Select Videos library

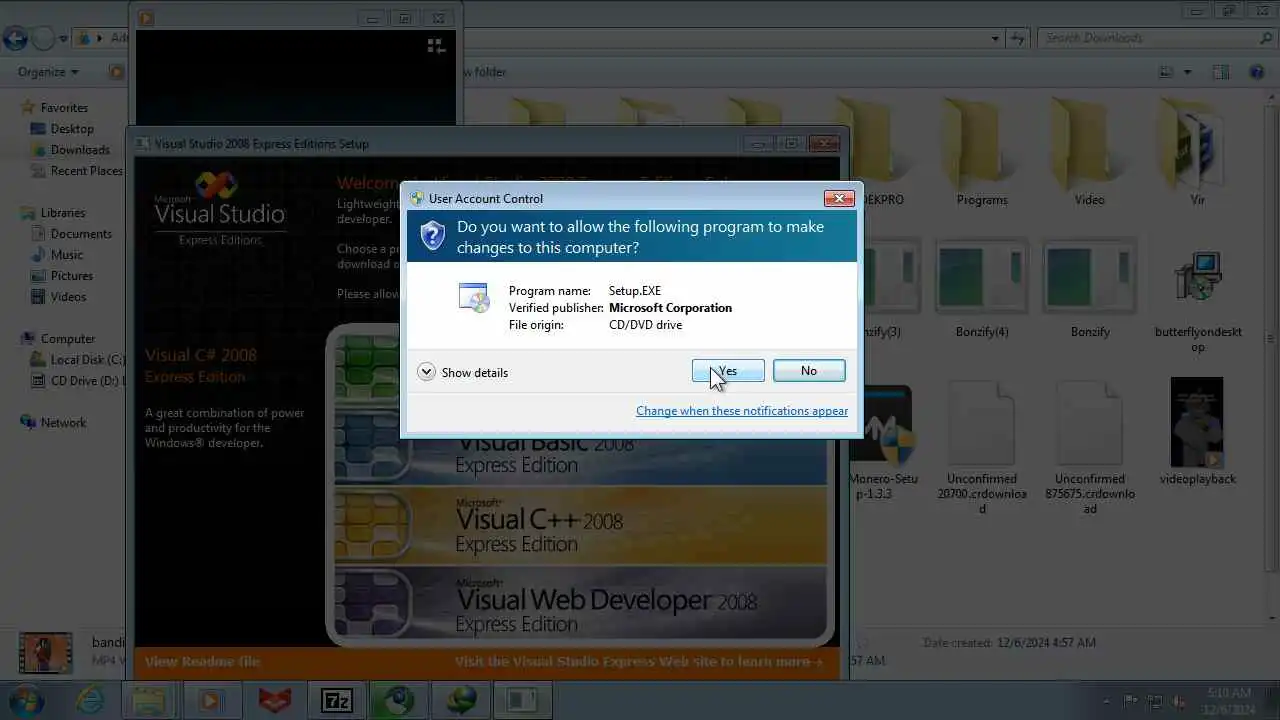pos(68,296)
